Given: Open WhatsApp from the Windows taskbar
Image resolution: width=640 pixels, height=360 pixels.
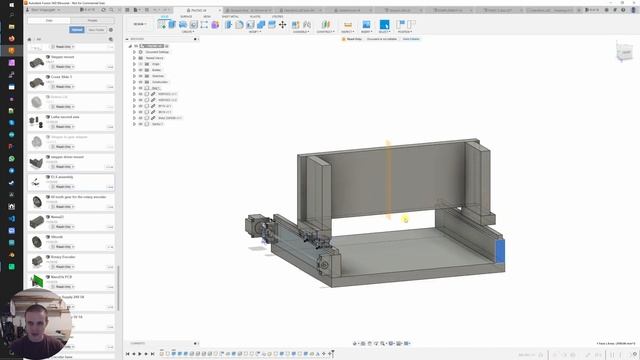Looking at the screenshot, I should 11,158.
